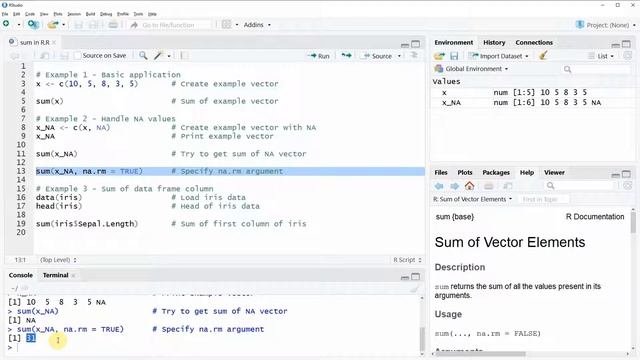Click the clear console broom icon
Image resolution: width=640 pixels, height=360 pixels.
[x=415, y=289]
